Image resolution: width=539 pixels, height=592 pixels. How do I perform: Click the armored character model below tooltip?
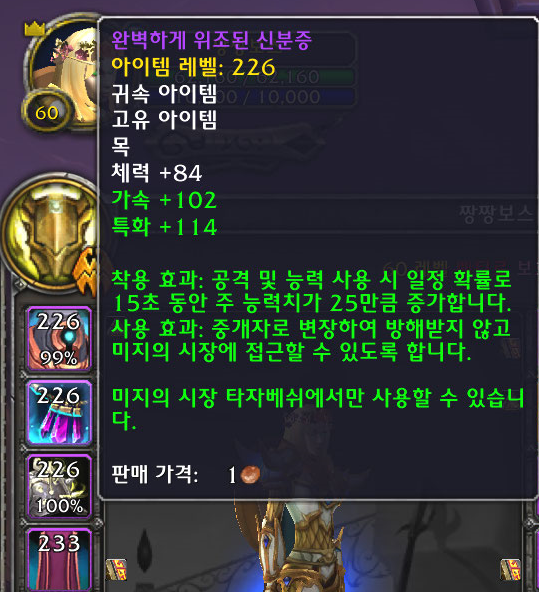click(302, 546)
